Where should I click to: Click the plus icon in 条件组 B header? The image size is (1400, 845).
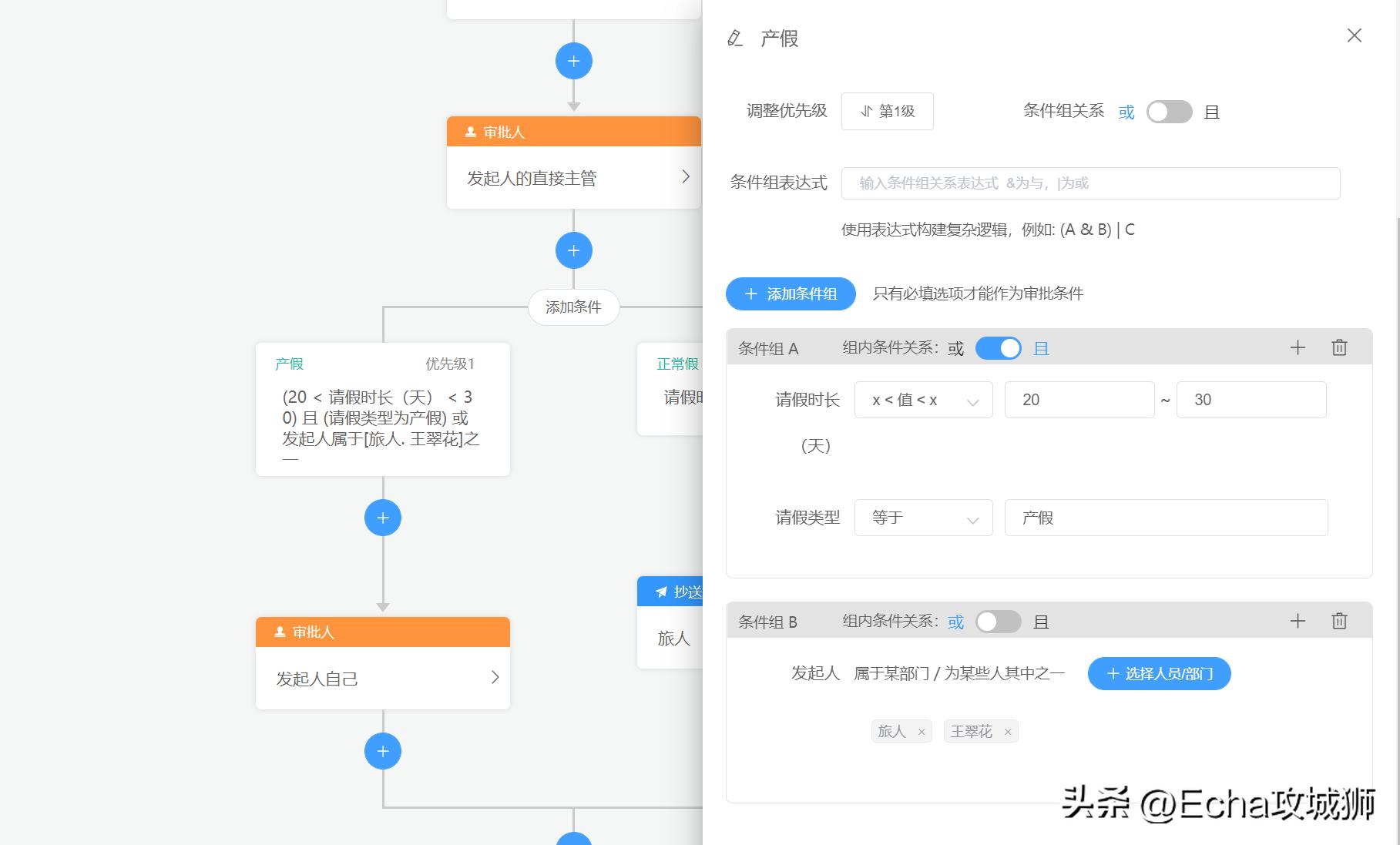[1298, 621]
